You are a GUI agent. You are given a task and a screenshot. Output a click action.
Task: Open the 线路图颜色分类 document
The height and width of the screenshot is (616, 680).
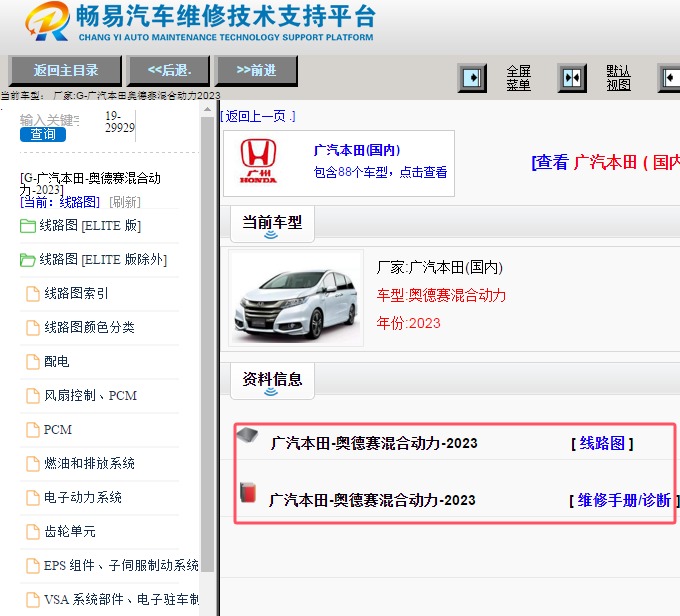coord(89,328)
